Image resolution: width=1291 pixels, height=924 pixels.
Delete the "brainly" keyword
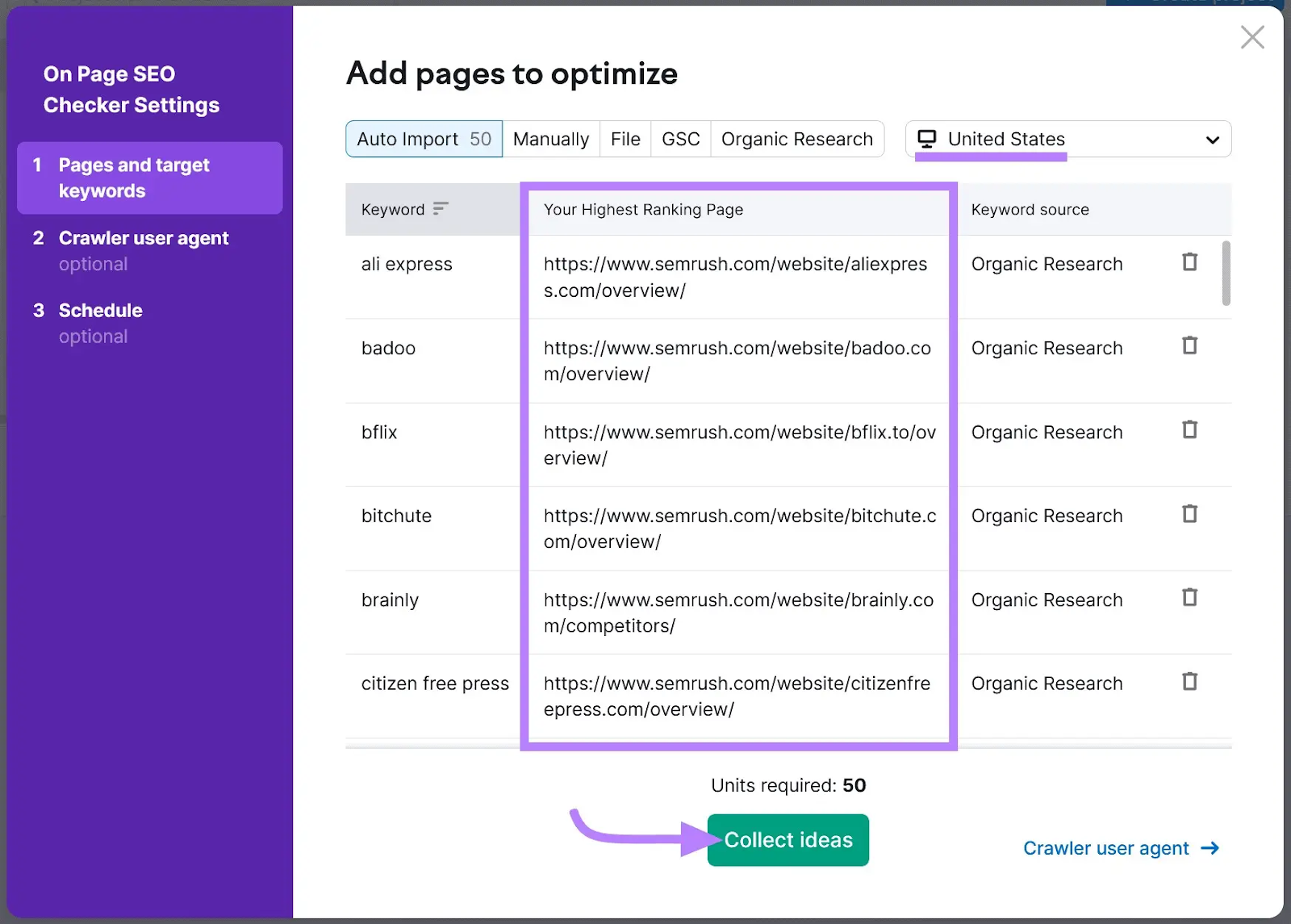[x=1189, y=597]
